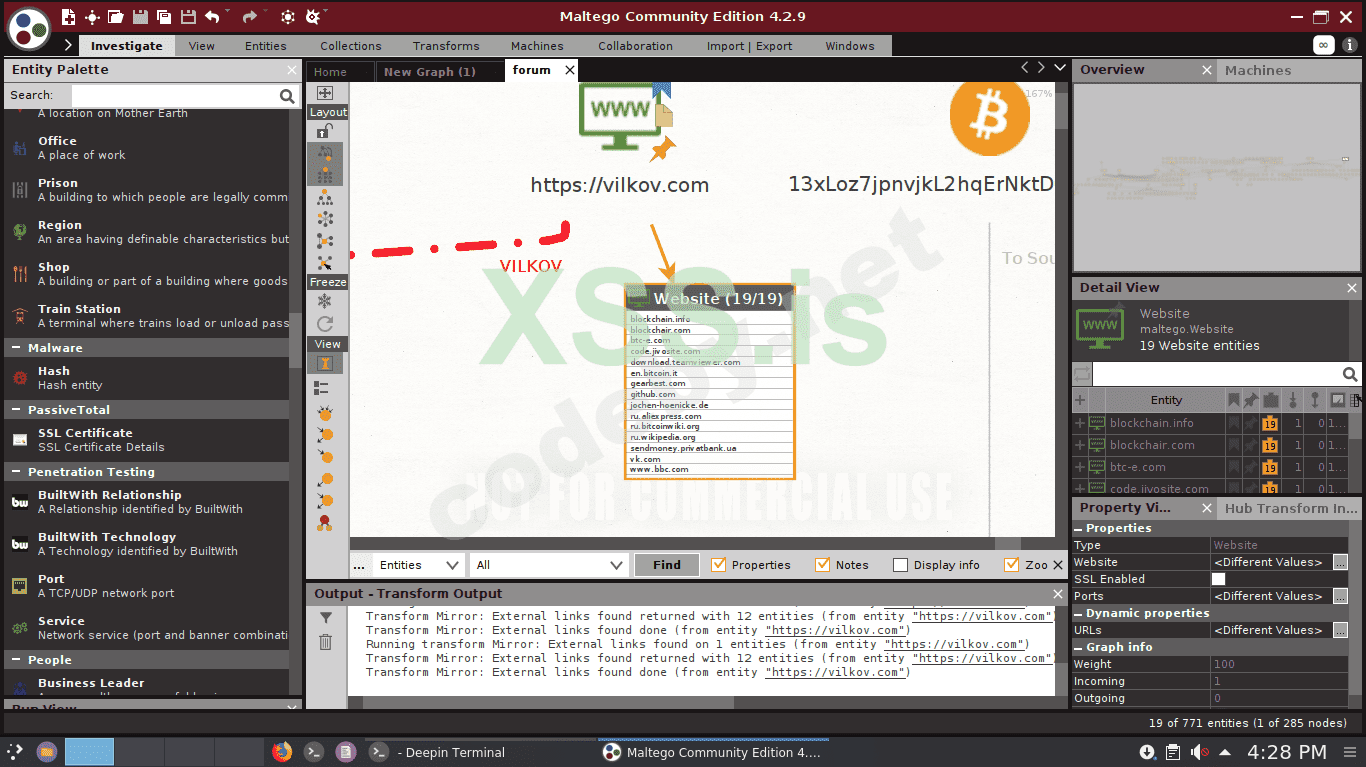This screenshot has height=767, width=1366.
Task: Click the refresh layout arrow icon
Action: click(325, 324)
